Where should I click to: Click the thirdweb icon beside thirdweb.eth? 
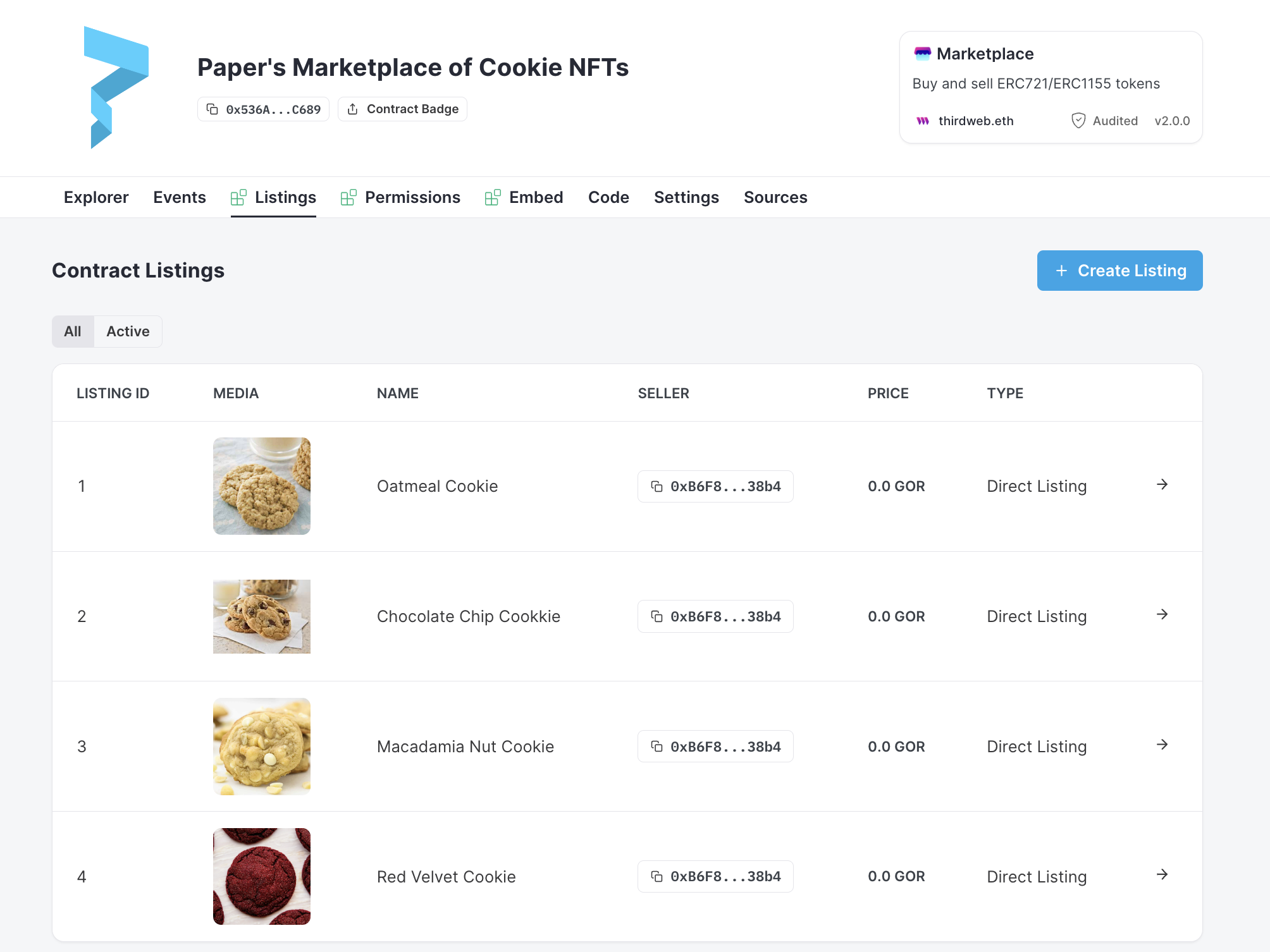(x=923, y=121)
